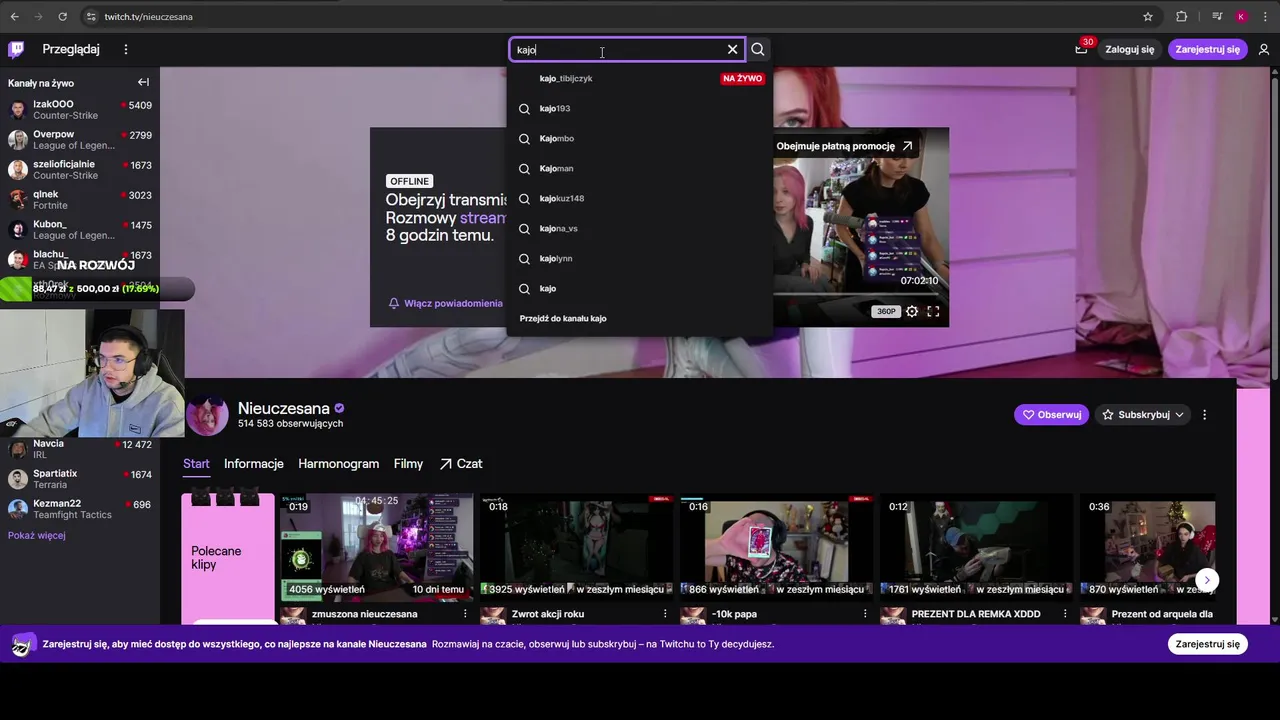The height and width of the screenshot is (720, 1280).
Task: Go back in the browser
Action: click(14, 16)
